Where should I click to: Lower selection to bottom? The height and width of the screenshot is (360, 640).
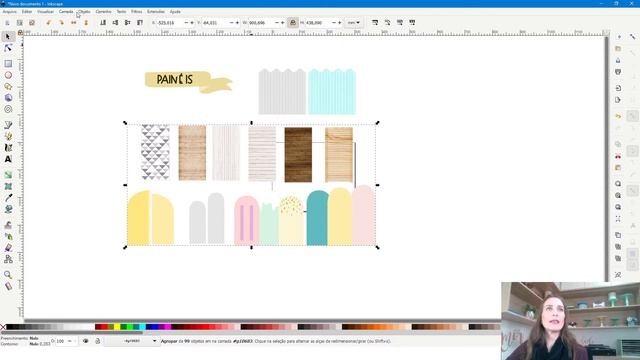tap(103, 23)
